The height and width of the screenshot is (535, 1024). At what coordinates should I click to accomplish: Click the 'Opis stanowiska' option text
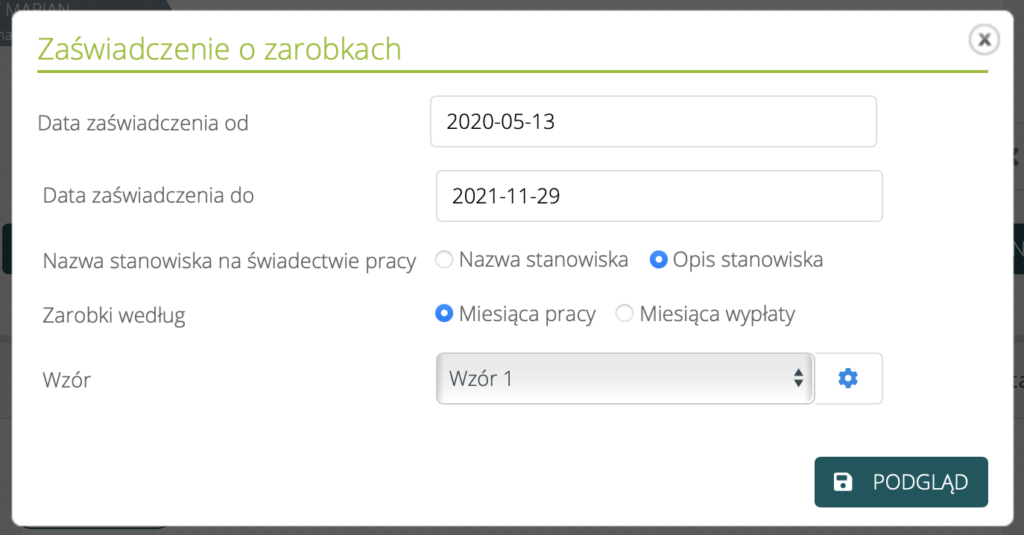pos(748,260)
